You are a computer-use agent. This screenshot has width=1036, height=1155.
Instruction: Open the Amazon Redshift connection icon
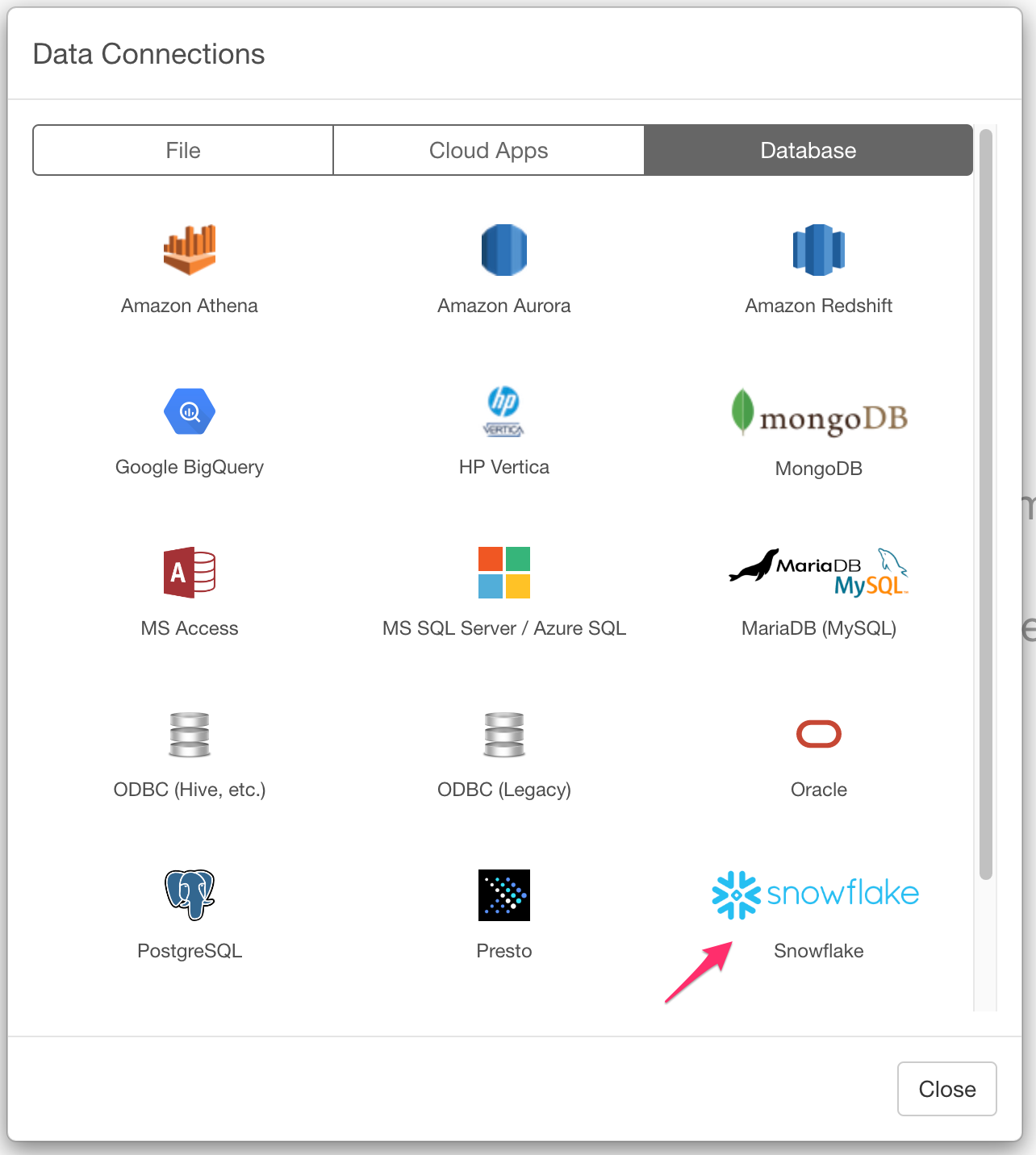(819, 250)
